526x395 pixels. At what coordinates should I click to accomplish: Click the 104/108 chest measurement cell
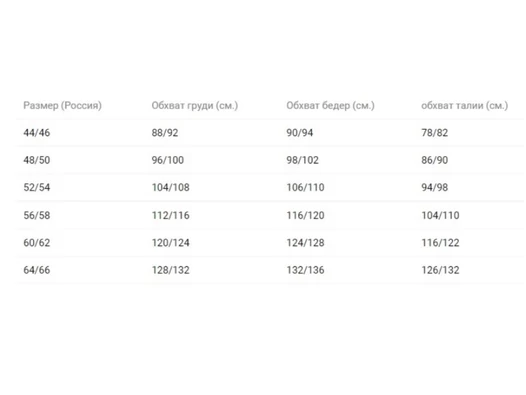click(x=170, y=187)
